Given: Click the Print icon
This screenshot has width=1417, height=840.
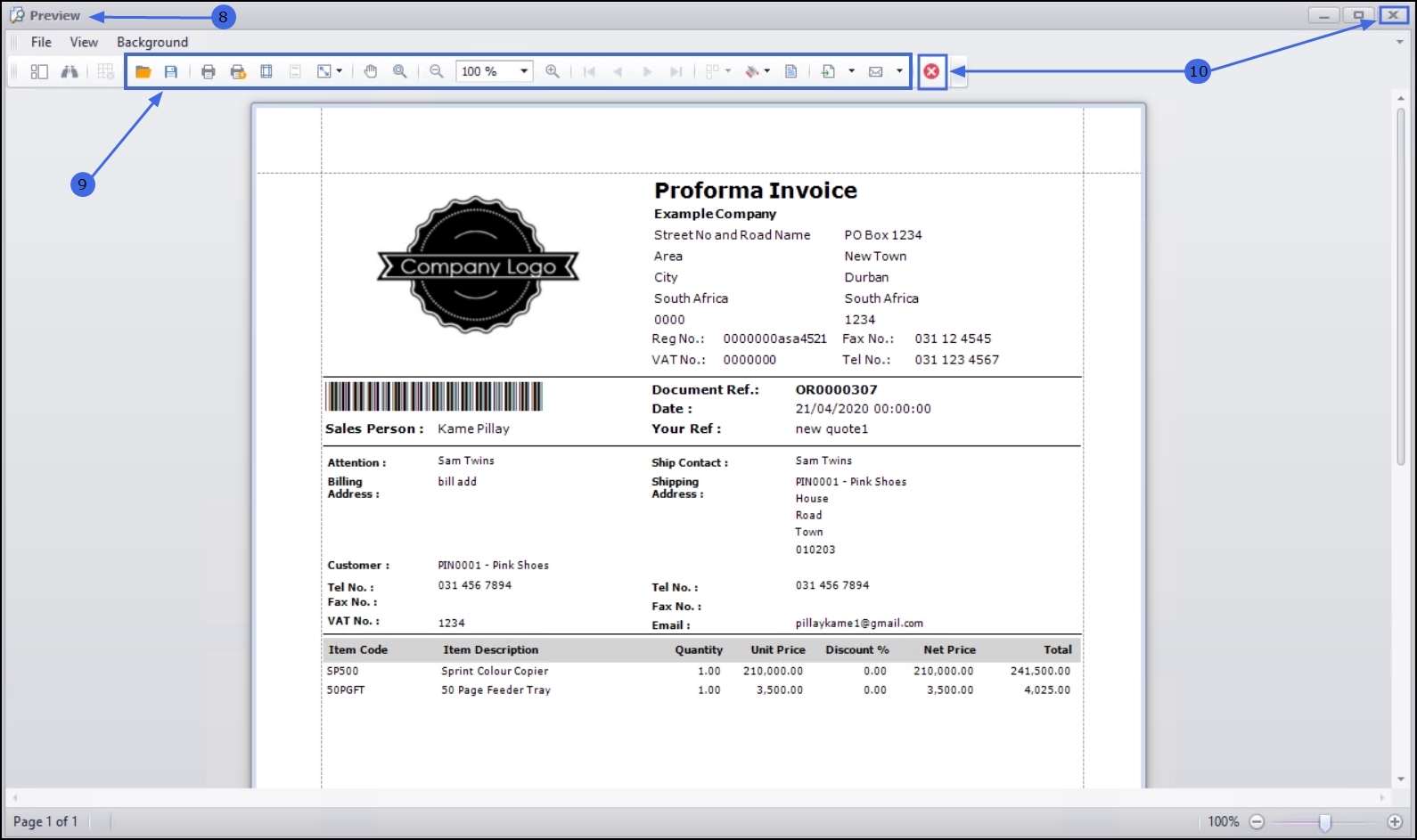Looking at the screenshot, I should coord(208,71).
